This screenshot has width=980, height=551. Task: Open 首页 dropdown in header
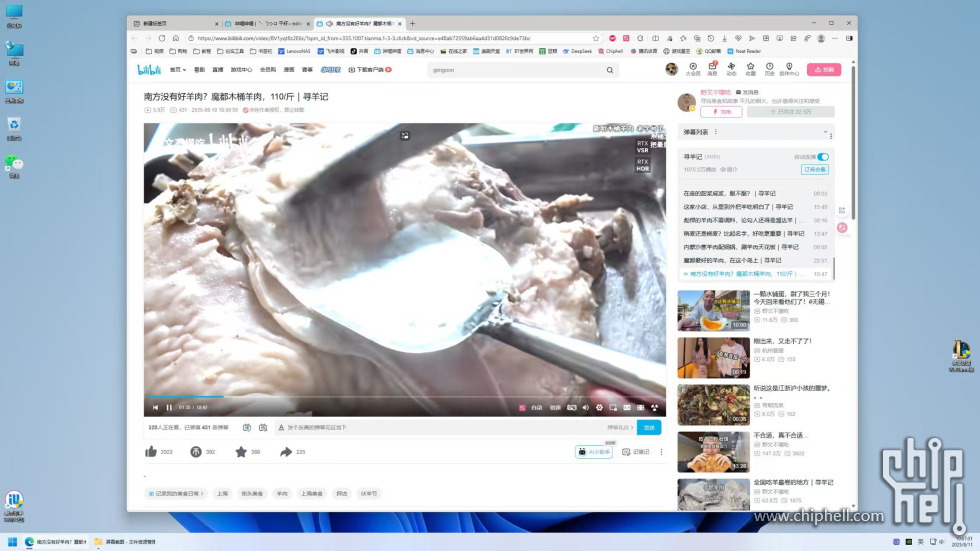coord(178,70)
